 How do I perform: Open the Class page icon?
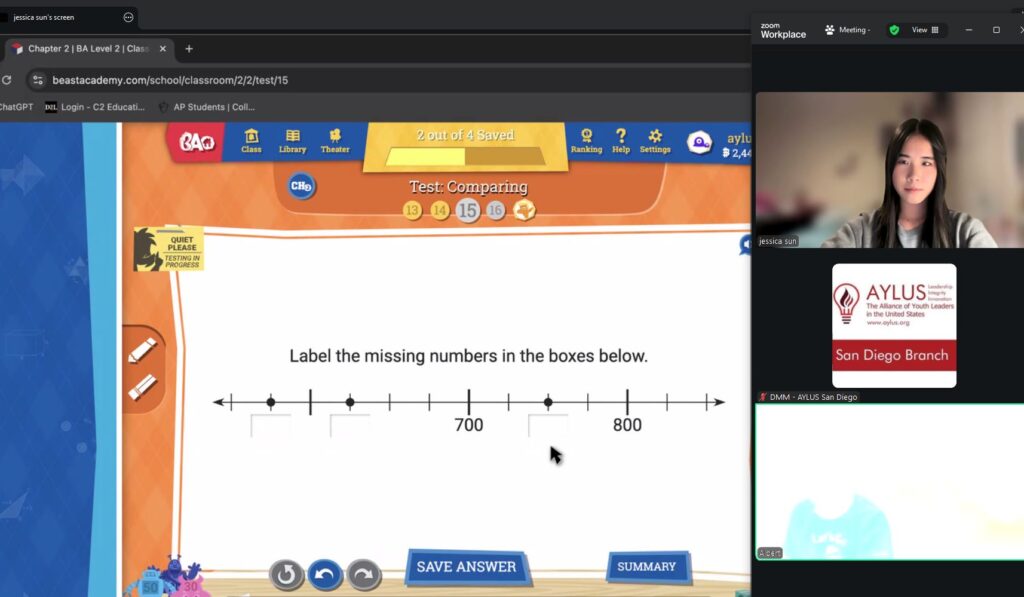tap(251, 141)
